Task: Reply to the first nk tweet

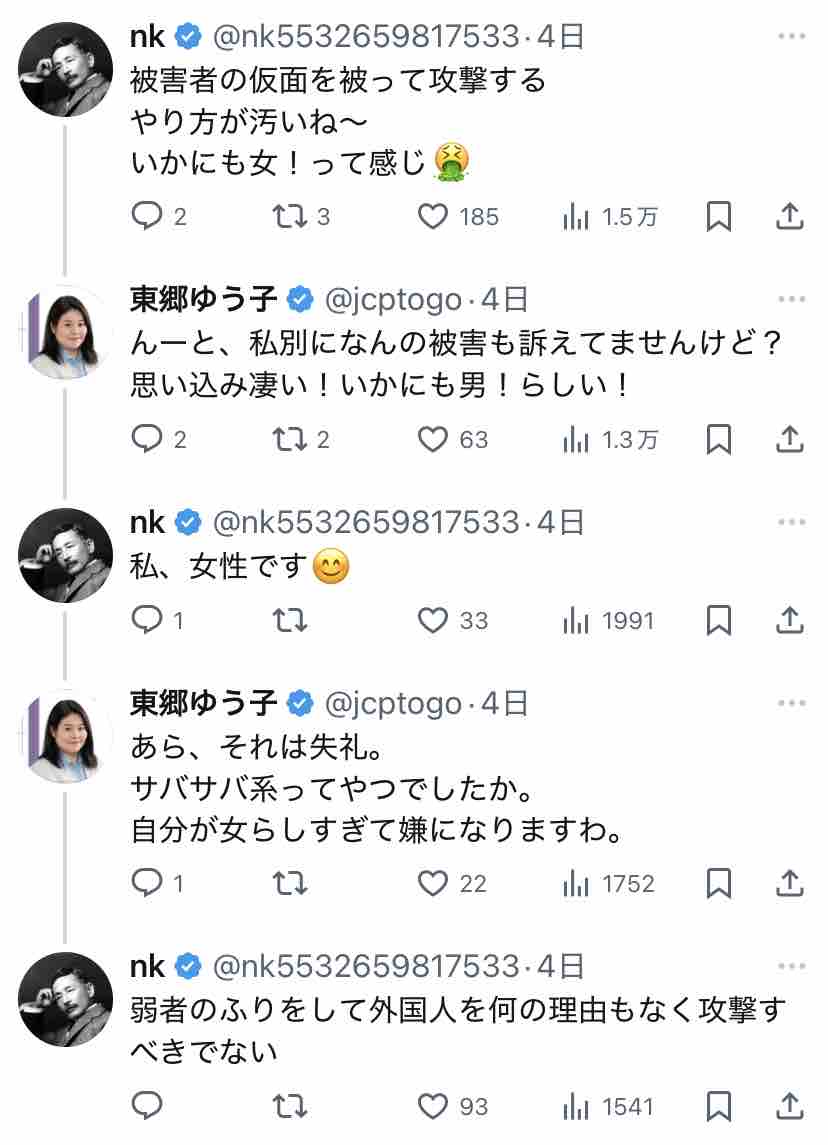Action: point(148,216)
